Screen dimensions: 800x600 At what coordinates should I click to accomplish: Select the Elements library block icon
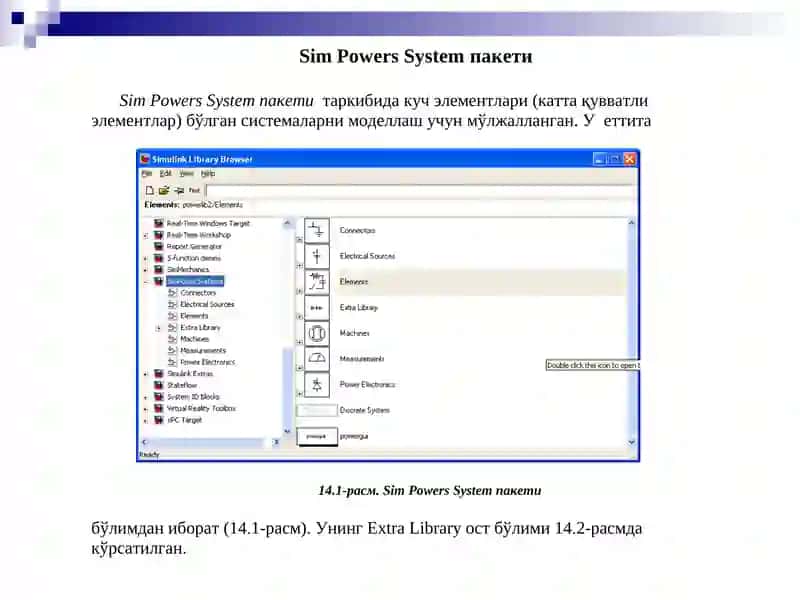(x=316, y=282)
